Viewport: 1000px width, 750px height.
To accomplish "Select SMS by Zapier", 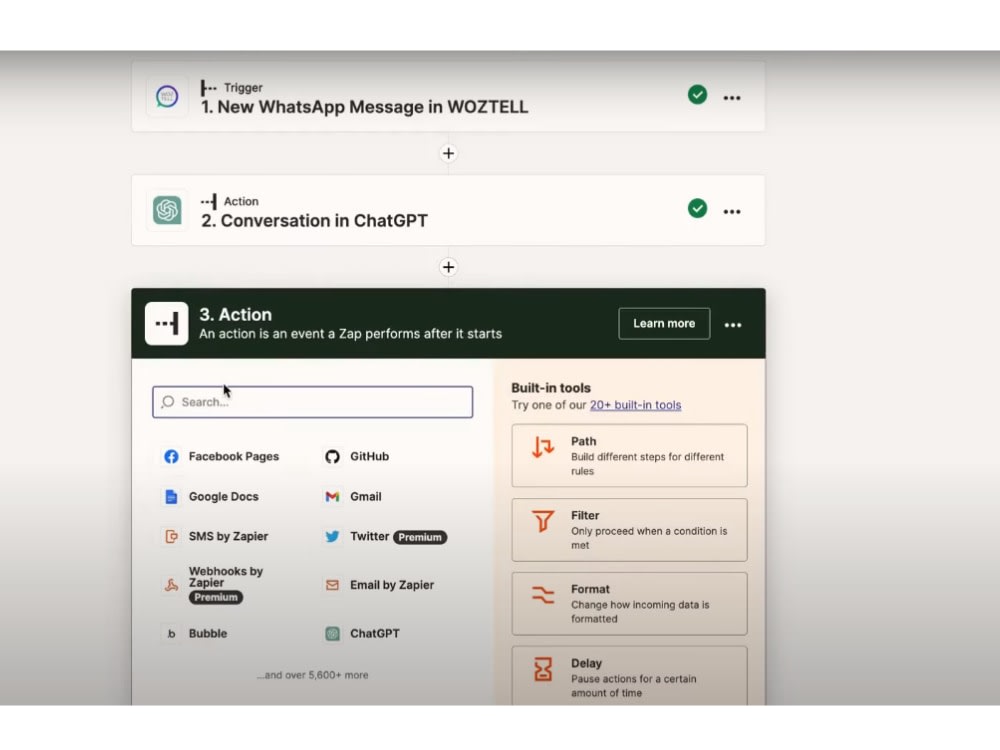I will tap(227, 536).
